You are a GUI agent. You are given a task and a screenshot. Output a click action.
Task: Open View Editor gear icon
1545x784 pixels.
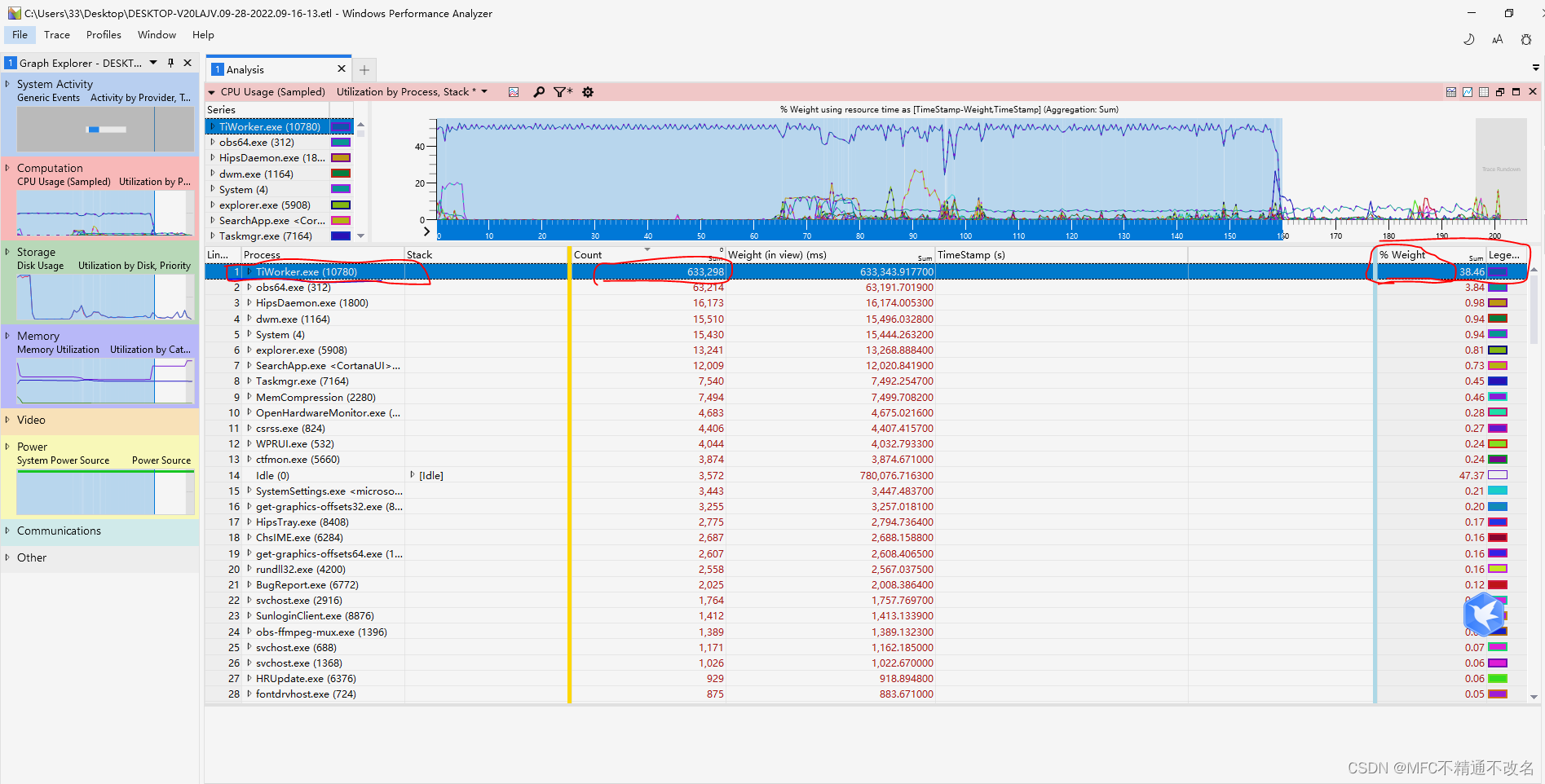point(588,92)
